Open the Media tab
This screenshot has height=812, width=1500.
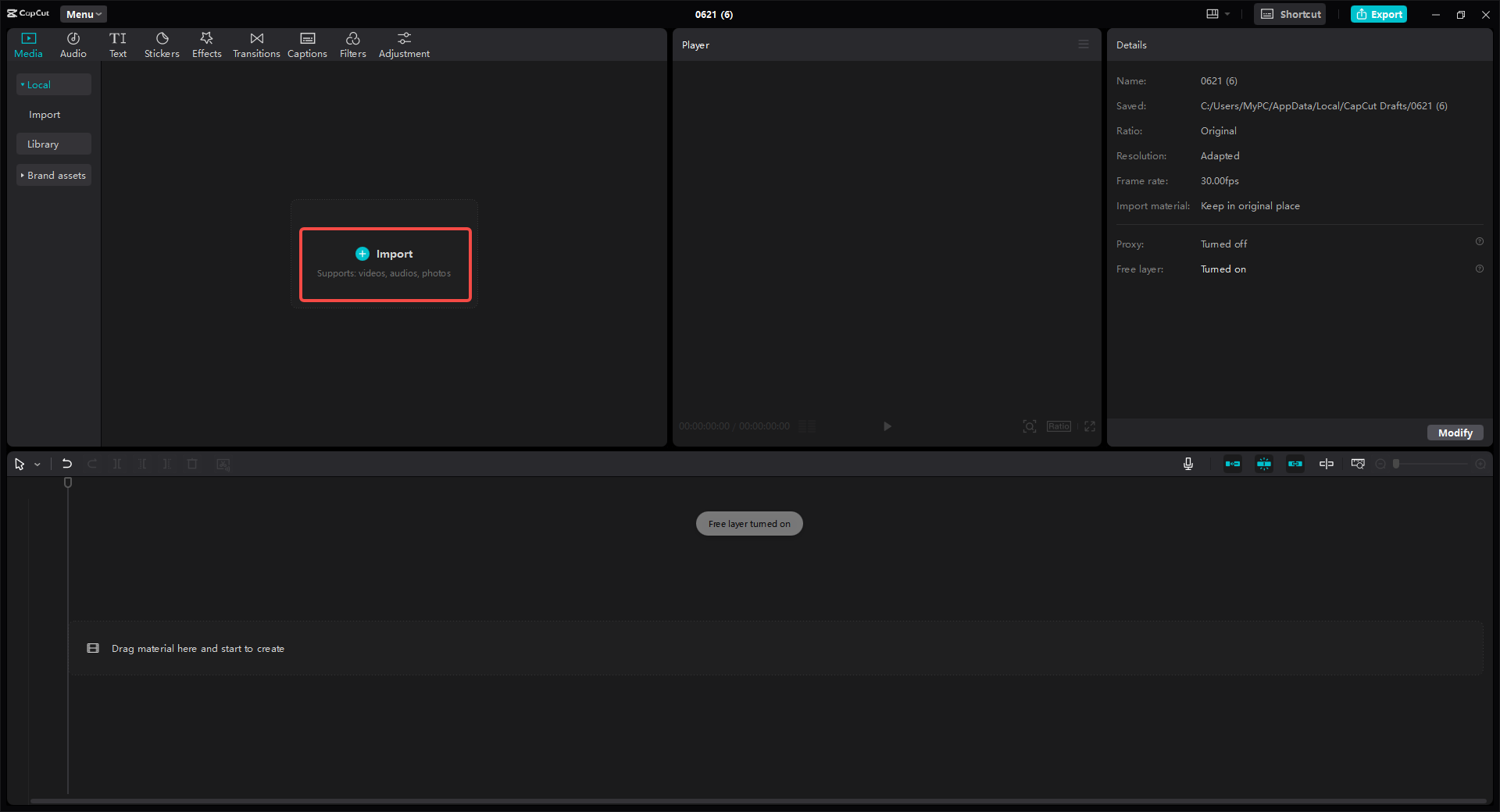click(28, 45)
